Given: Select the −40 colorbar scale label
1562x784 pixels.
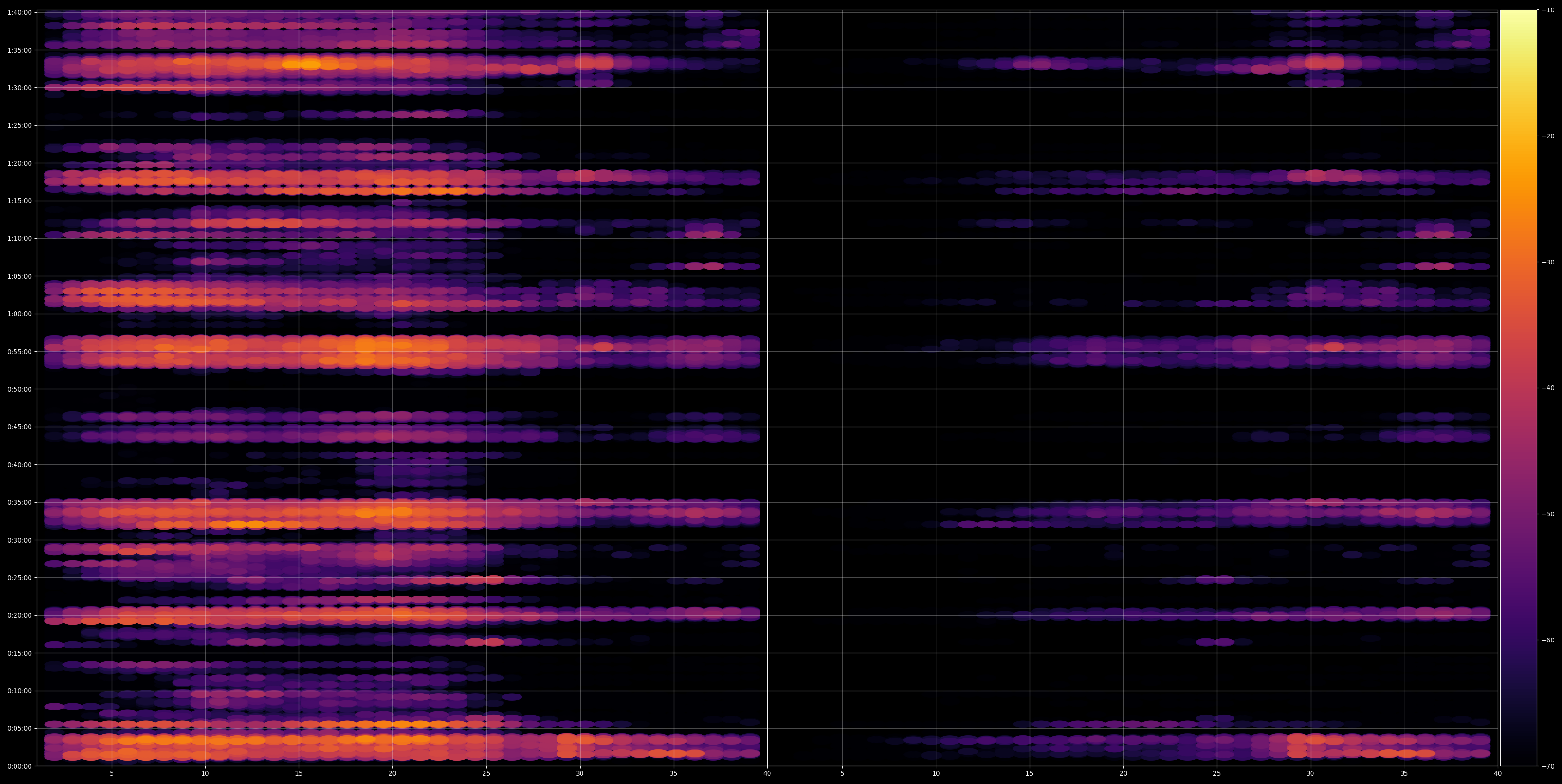Looking at the screenshot, I should (x=1547, y=388).
